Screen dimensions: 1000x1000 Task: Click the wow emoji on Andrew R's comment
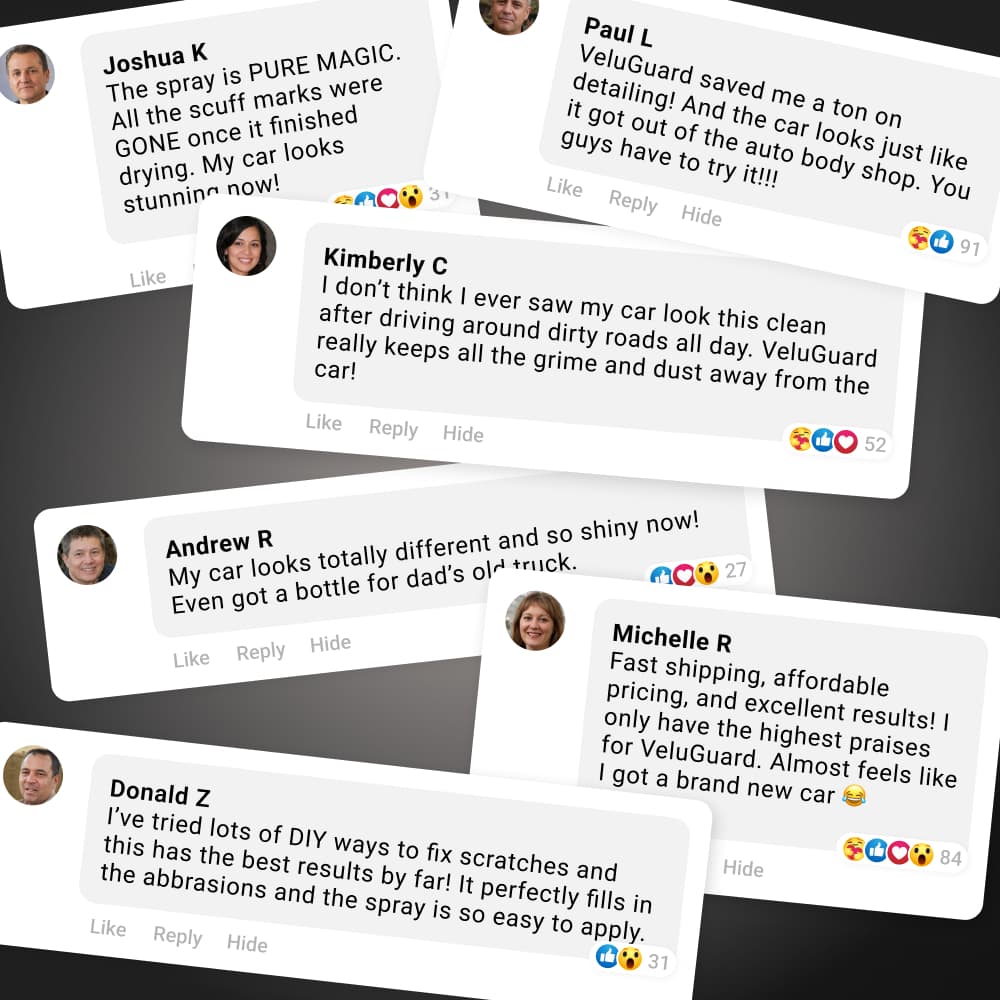[x=707, y=572]
